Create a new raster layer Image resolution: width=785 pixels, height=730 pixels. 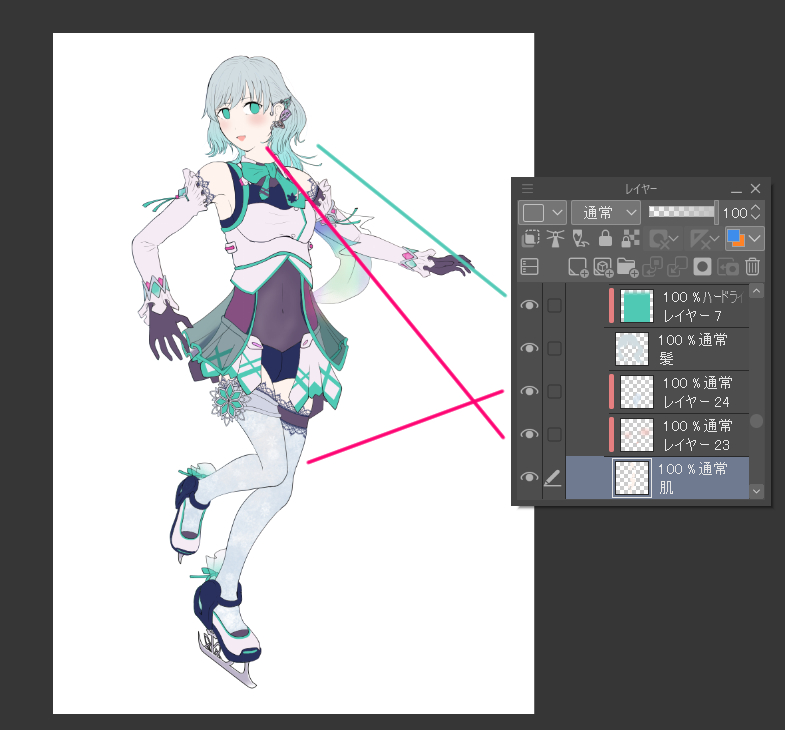pos(578,267)
